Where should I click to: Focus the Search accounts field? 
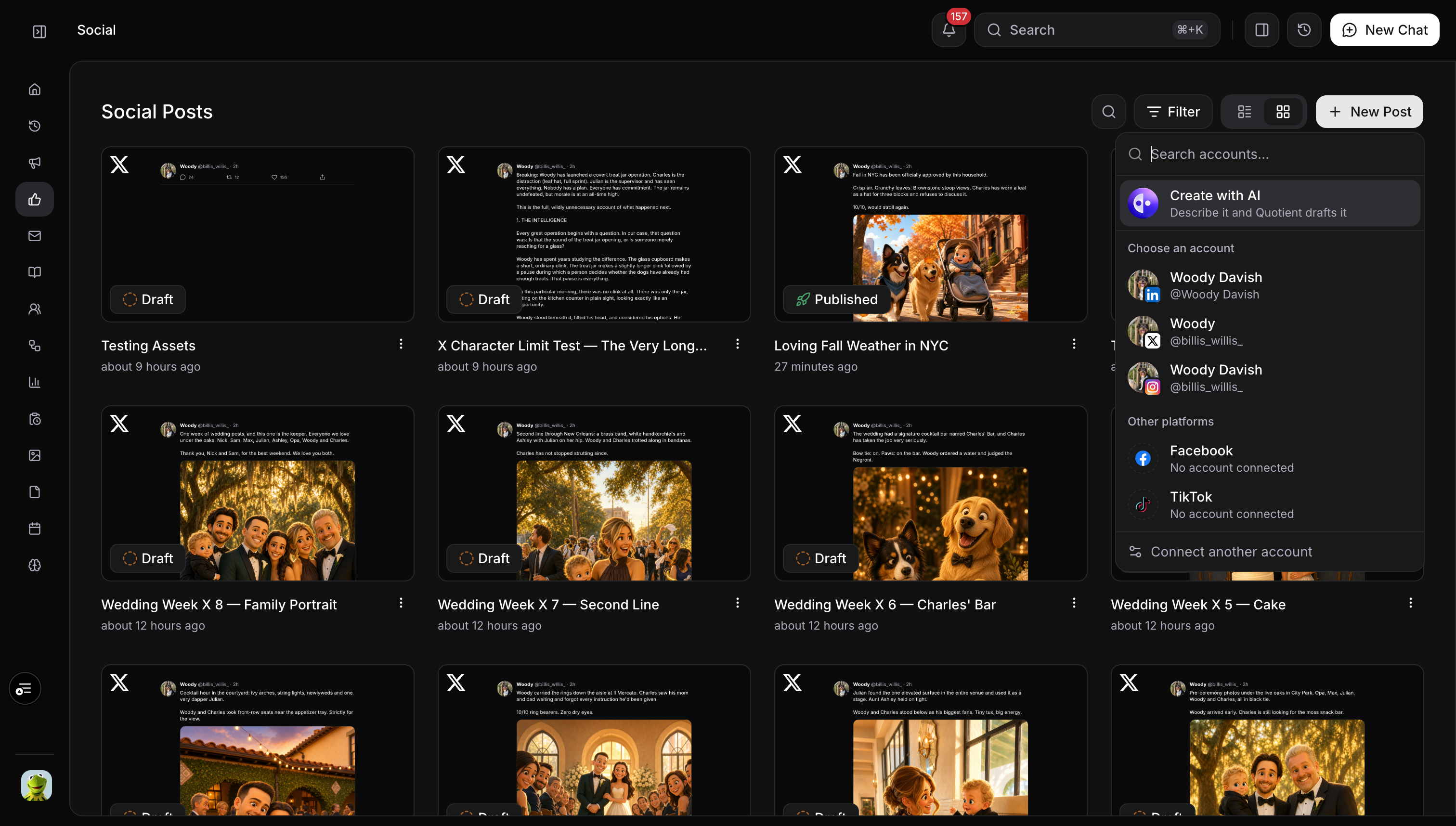click(x=1270, y=155)
